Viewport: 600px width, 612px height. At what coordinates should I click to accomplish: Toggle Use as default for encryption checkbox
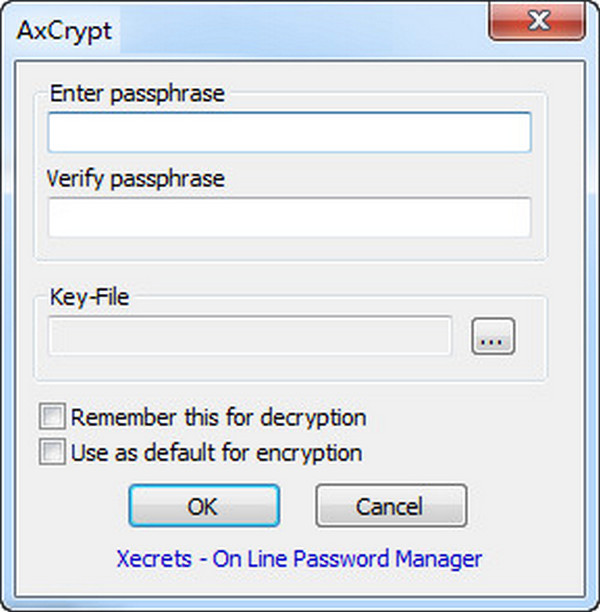click(x=53, y=452)
